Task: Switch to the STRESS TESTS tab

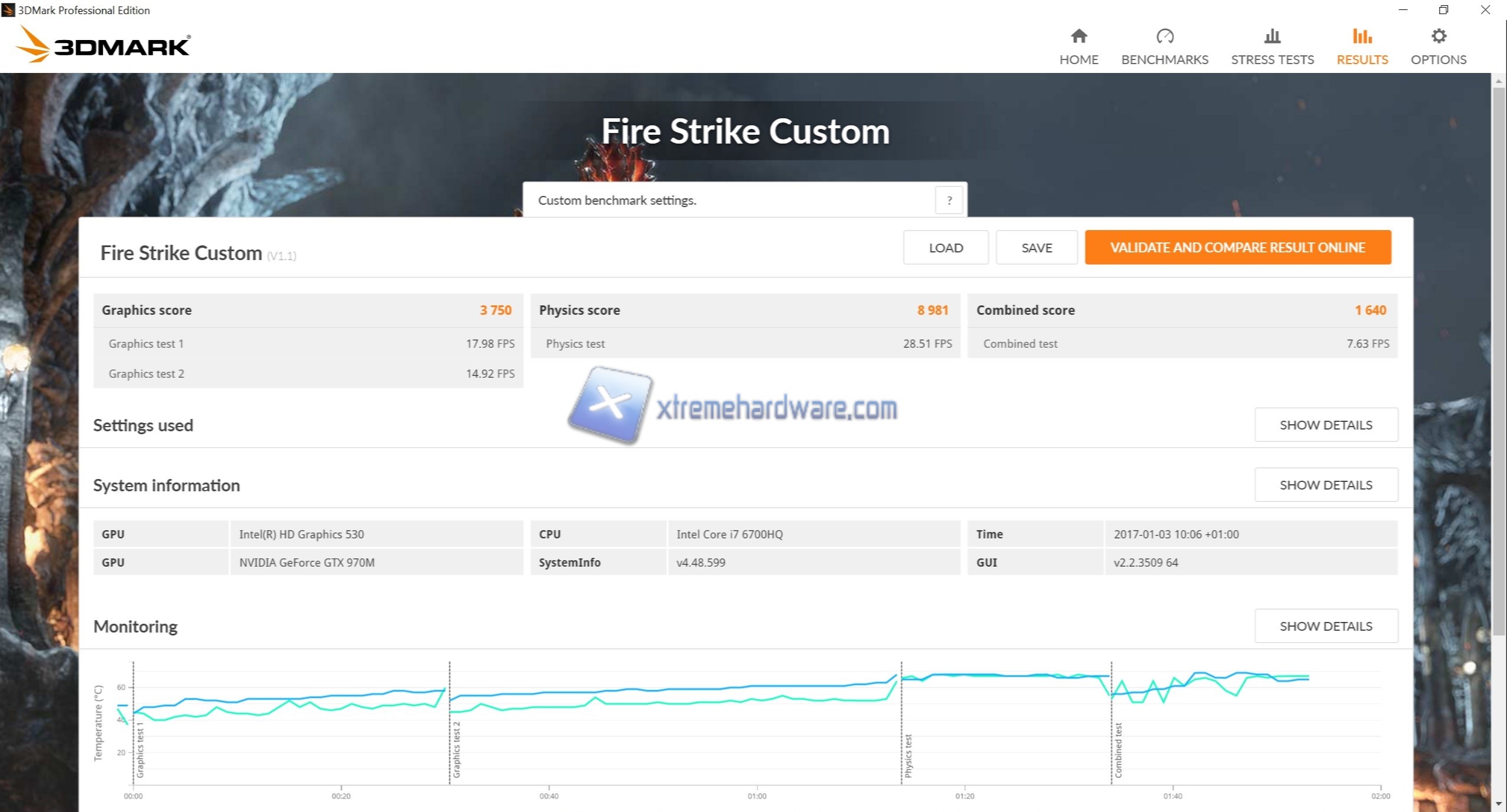Action: coord(1272,59)
